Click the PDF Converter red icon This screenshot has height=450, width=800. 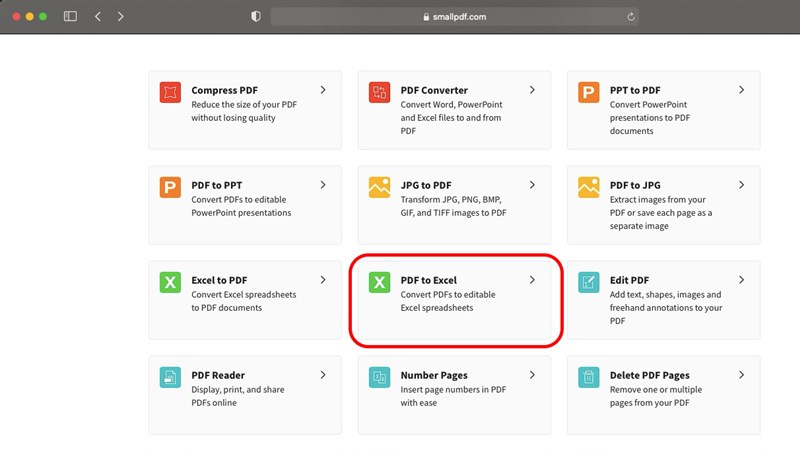click(x=379, y=92)
